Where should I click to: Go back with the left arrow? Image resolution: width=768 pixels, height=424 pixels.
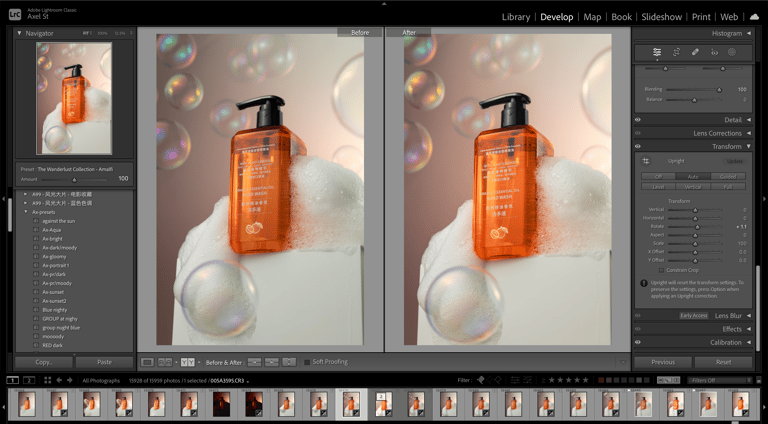click(x=59, y=380)
